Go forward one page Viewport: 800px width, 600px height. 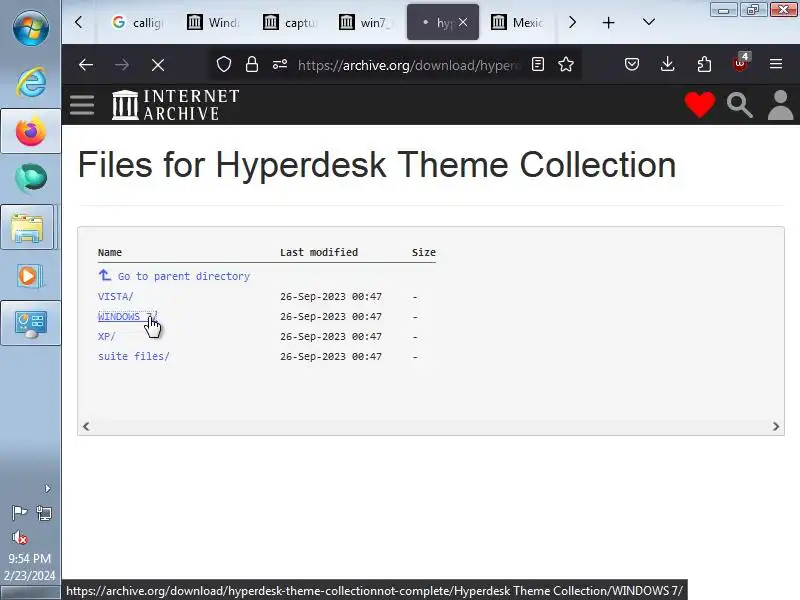(121, 65)
